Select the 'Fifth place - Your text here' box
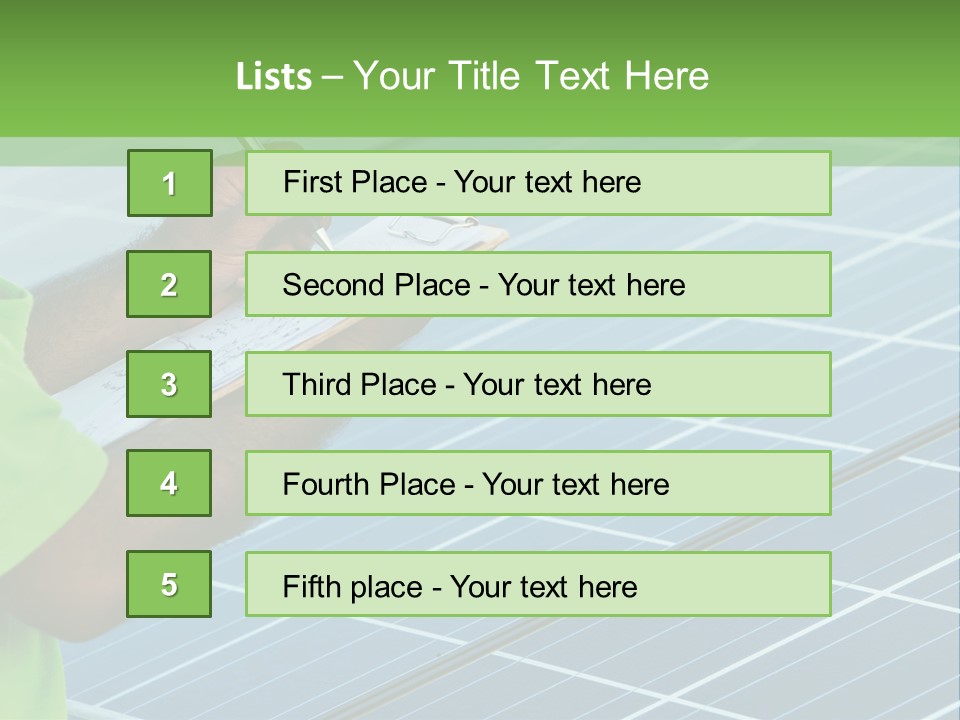This screenshot has height=720, width=960. [460, 586]
